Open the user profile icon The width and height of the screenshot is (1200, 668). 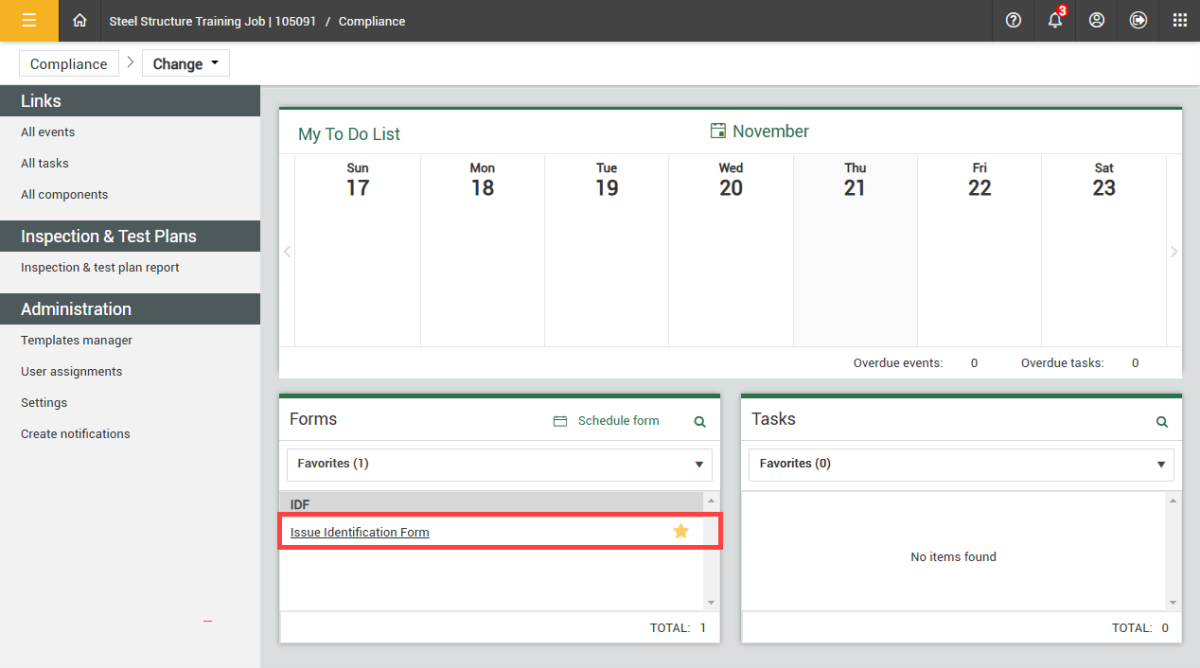pyautogui.click(x=1097, y=20)
